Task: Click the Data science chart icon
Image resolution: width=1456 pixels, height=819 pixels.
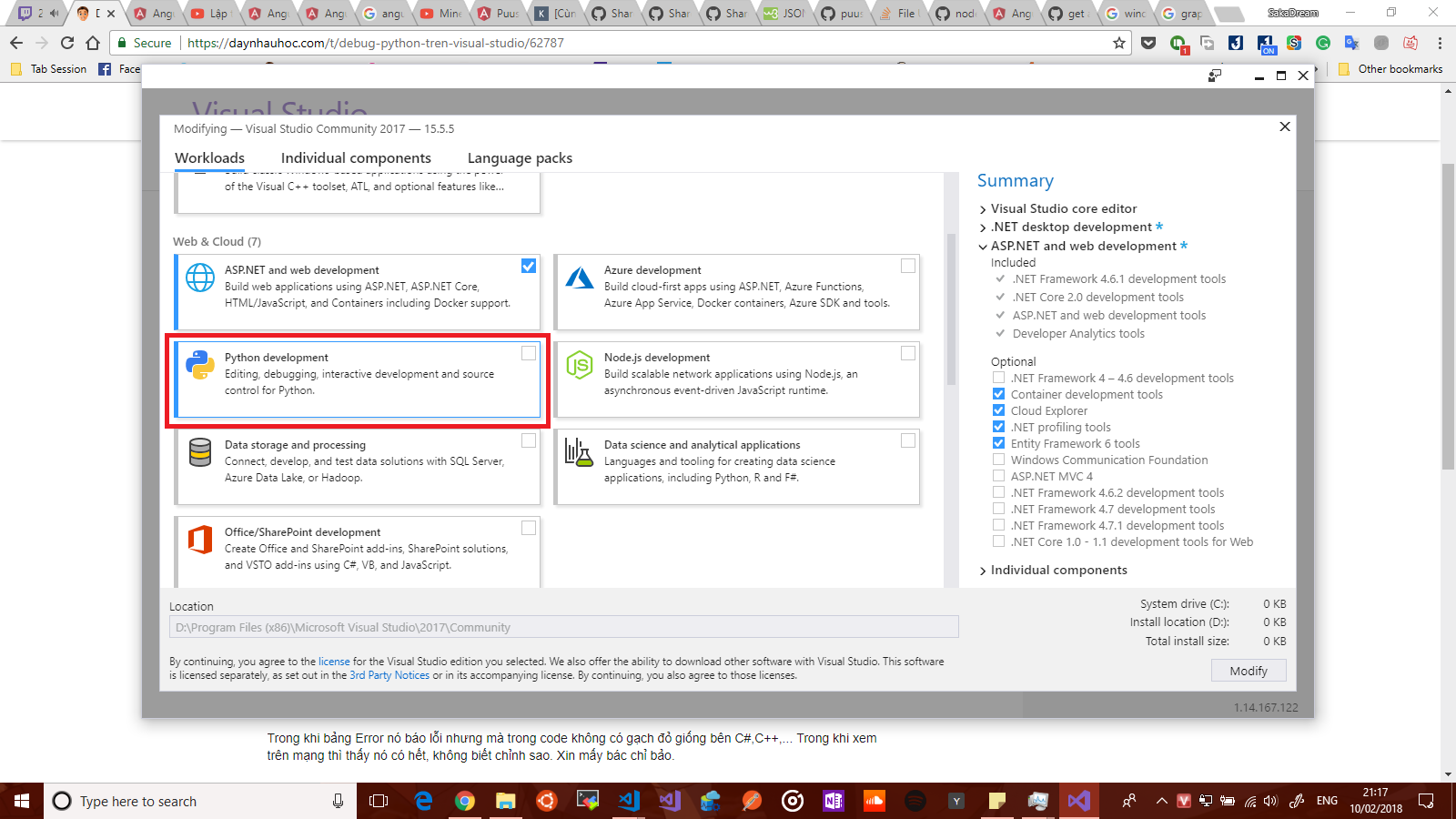Action: (579, 452)
